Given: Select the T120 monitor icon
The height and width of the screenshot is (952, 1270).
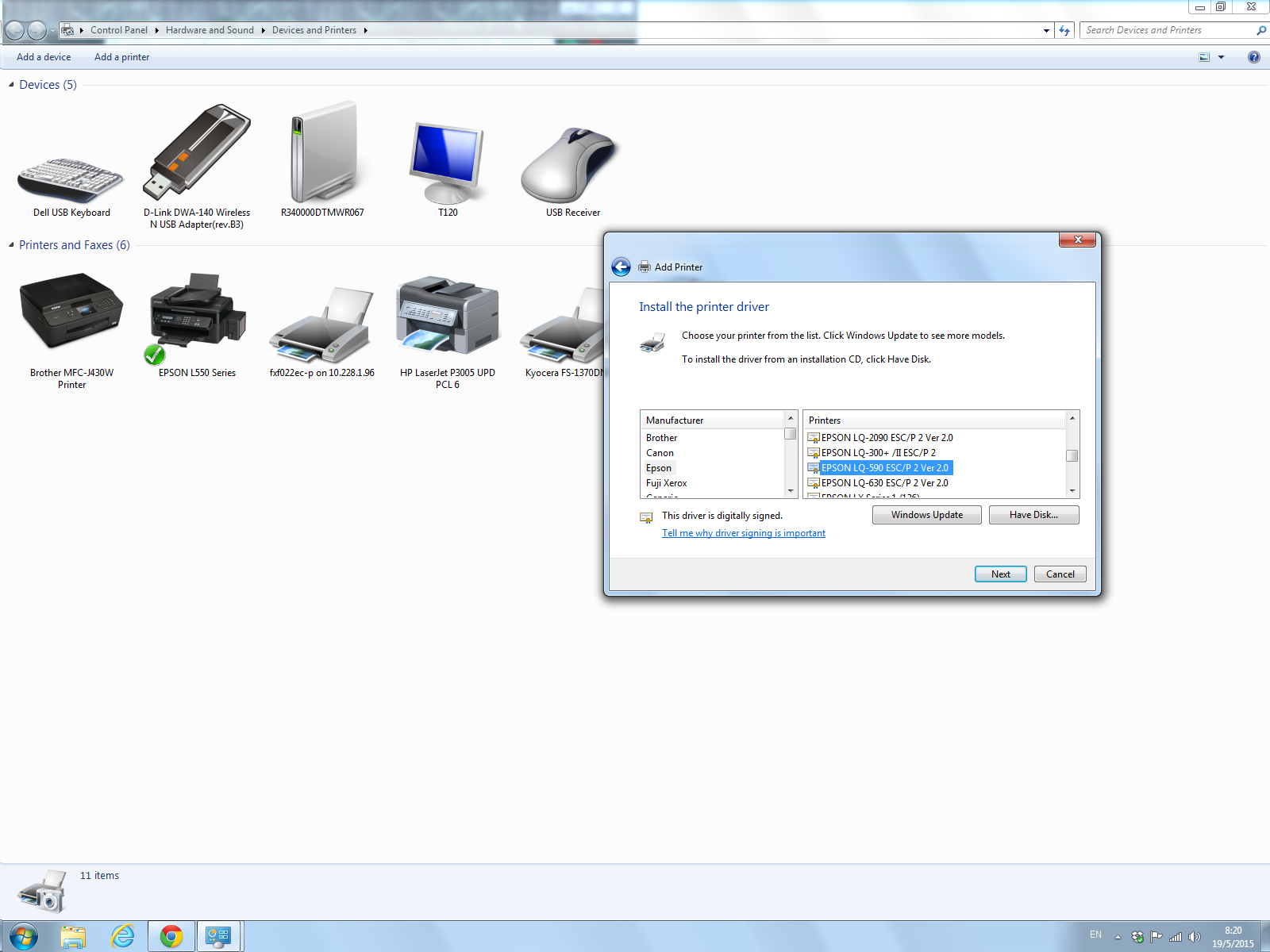Looking at the screenshot, I should (447, 163).
